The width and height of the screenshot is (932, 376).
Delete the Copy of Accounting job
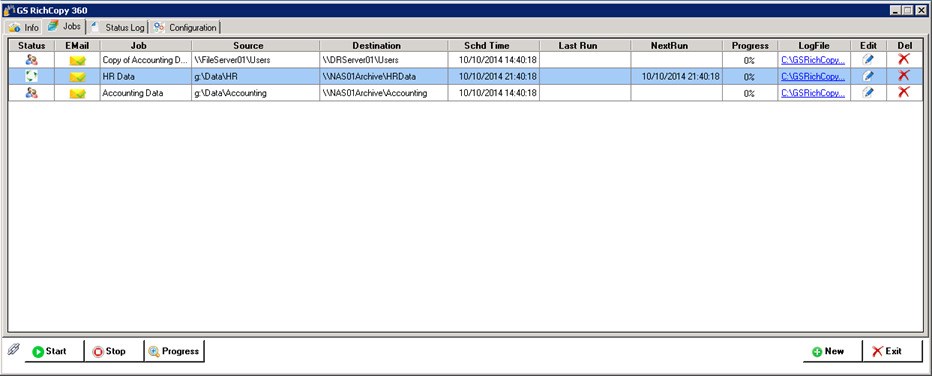click(903, 59)
